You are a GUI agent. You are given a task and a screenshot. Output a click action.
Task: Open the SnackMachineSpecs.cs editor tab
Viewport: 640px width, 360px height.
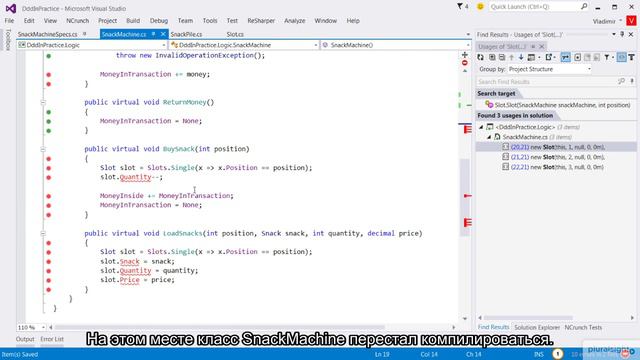click(x=47, y=34)
